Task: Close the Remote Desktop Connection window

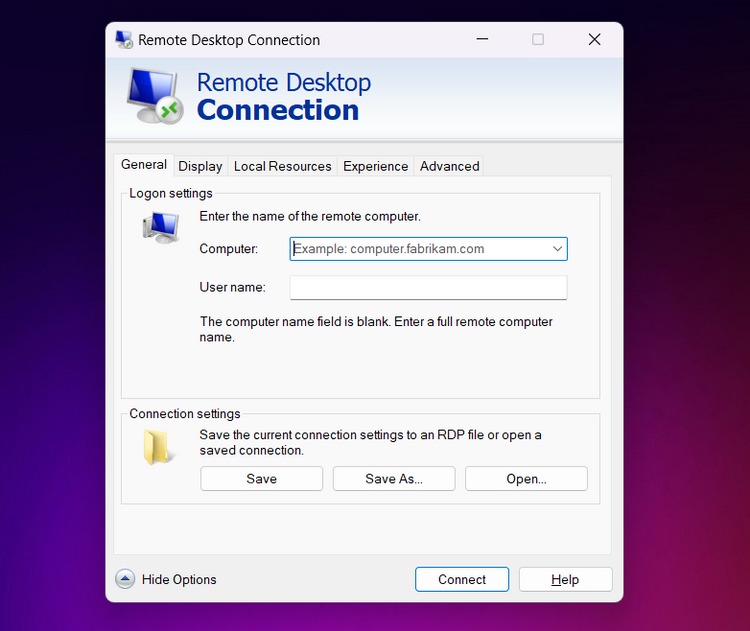Action: coord(595,39)
